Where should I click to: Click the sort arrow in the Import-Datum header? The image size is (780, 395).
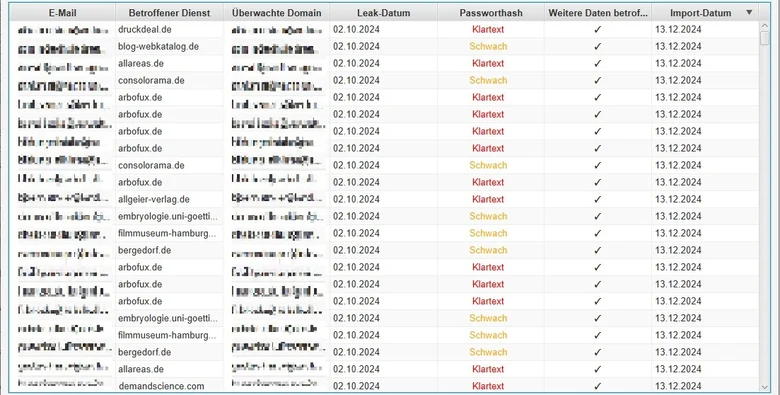click(749, 12)
